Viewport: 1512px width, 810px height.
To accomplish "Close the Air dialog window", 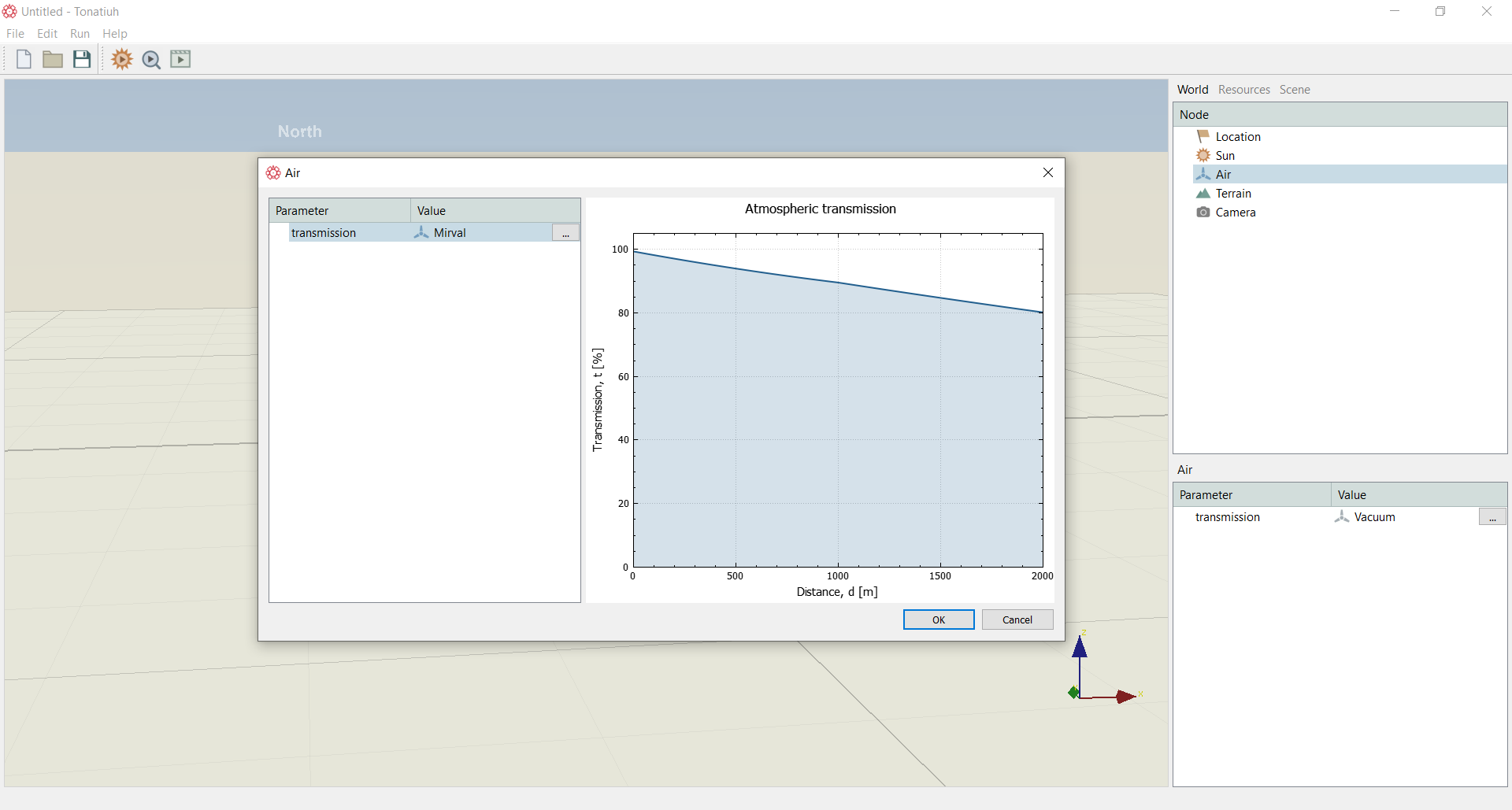I will tap(1048, 172).
